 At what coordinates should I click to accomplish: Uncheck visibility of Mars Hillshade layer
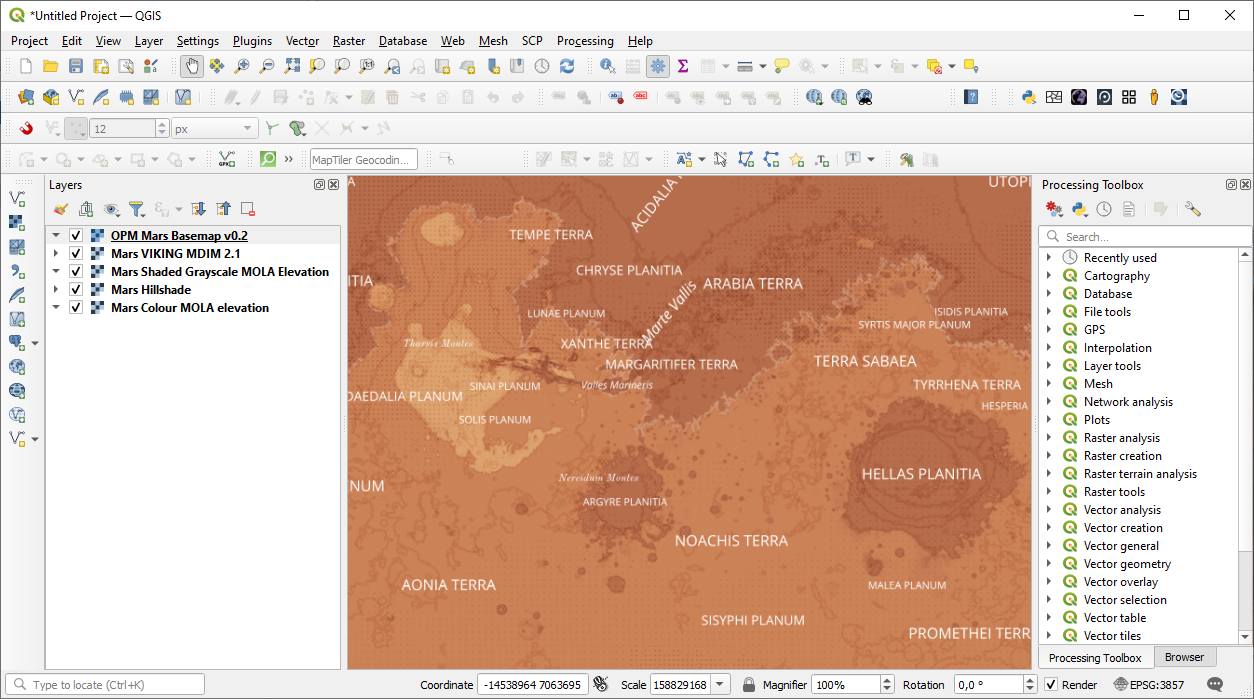click(76, 290)
